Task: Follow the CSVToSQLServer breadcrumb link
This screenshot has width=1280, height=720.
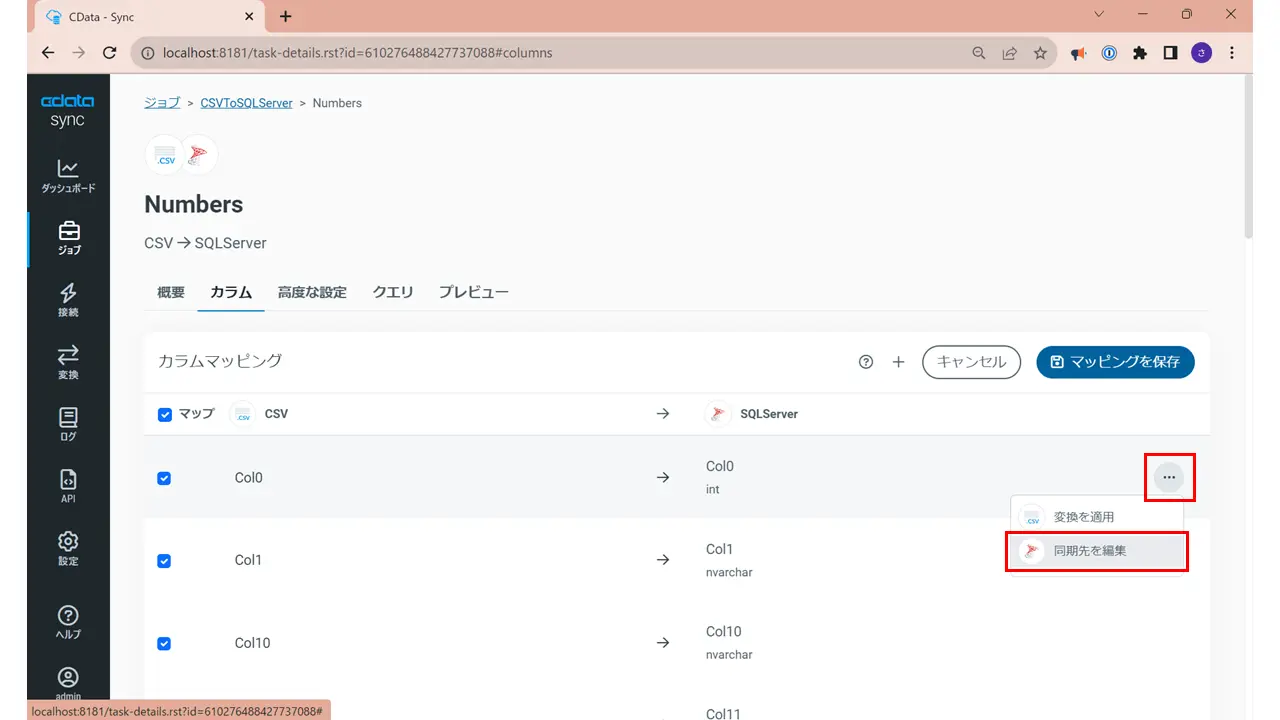Action: [x=246, y=103]
